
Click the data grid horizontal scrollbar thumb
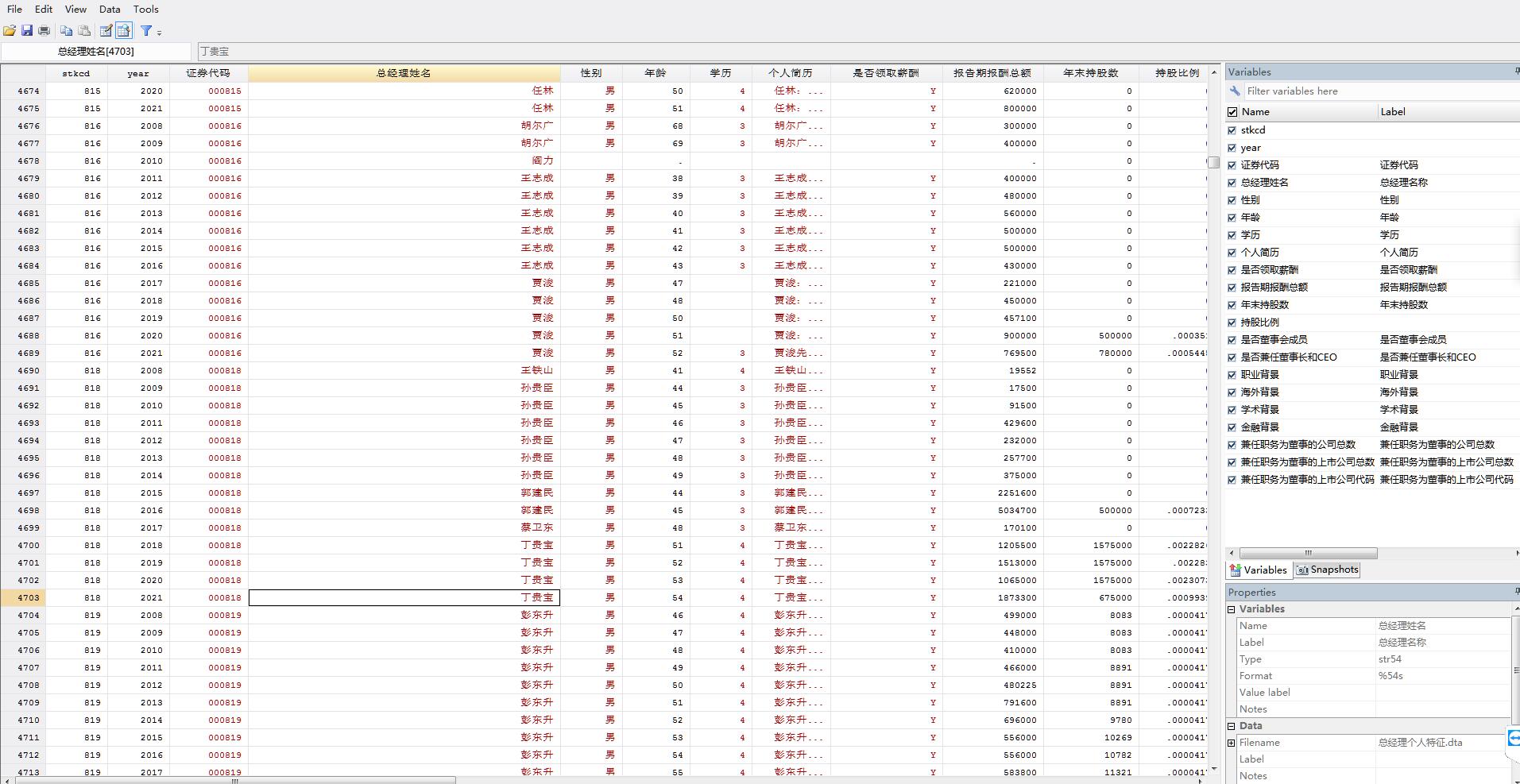tap(235, 780)
